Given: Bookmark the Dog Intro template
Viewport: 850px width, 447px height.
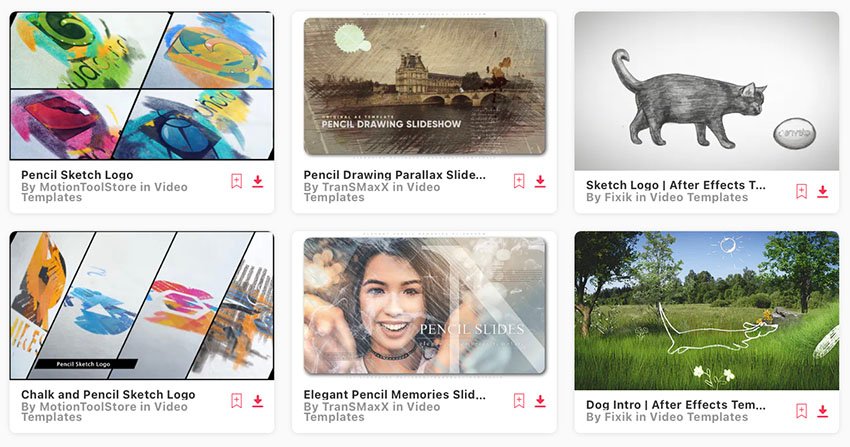Looking at the screenshot, I should [x=801, y=411].
